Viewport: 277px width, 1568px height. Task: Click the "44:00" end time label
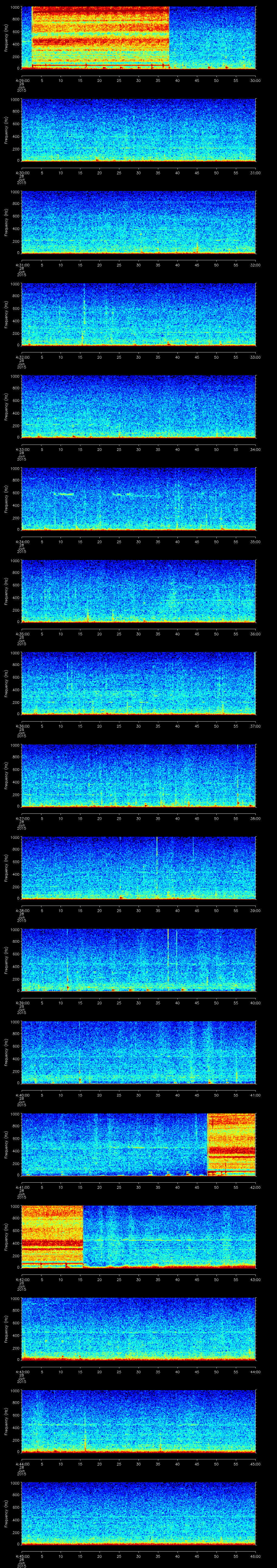click(x=255, y=1372)
